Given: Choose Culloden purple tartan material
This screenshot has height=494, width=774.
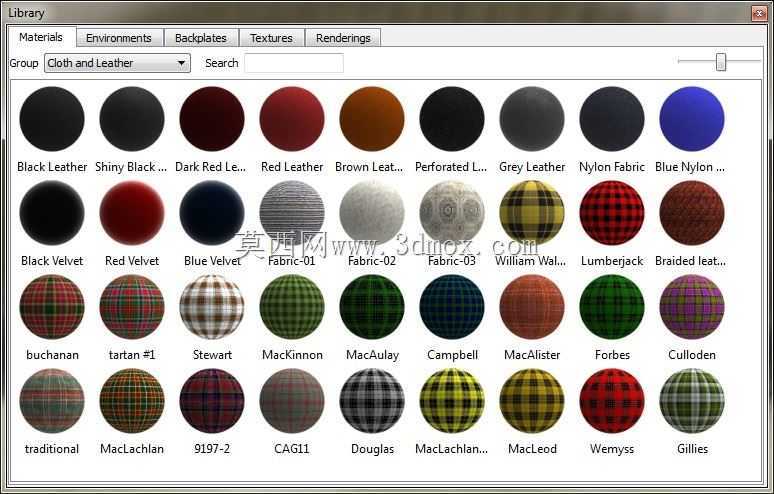Looking at the screenshot, I should (692, 307).
